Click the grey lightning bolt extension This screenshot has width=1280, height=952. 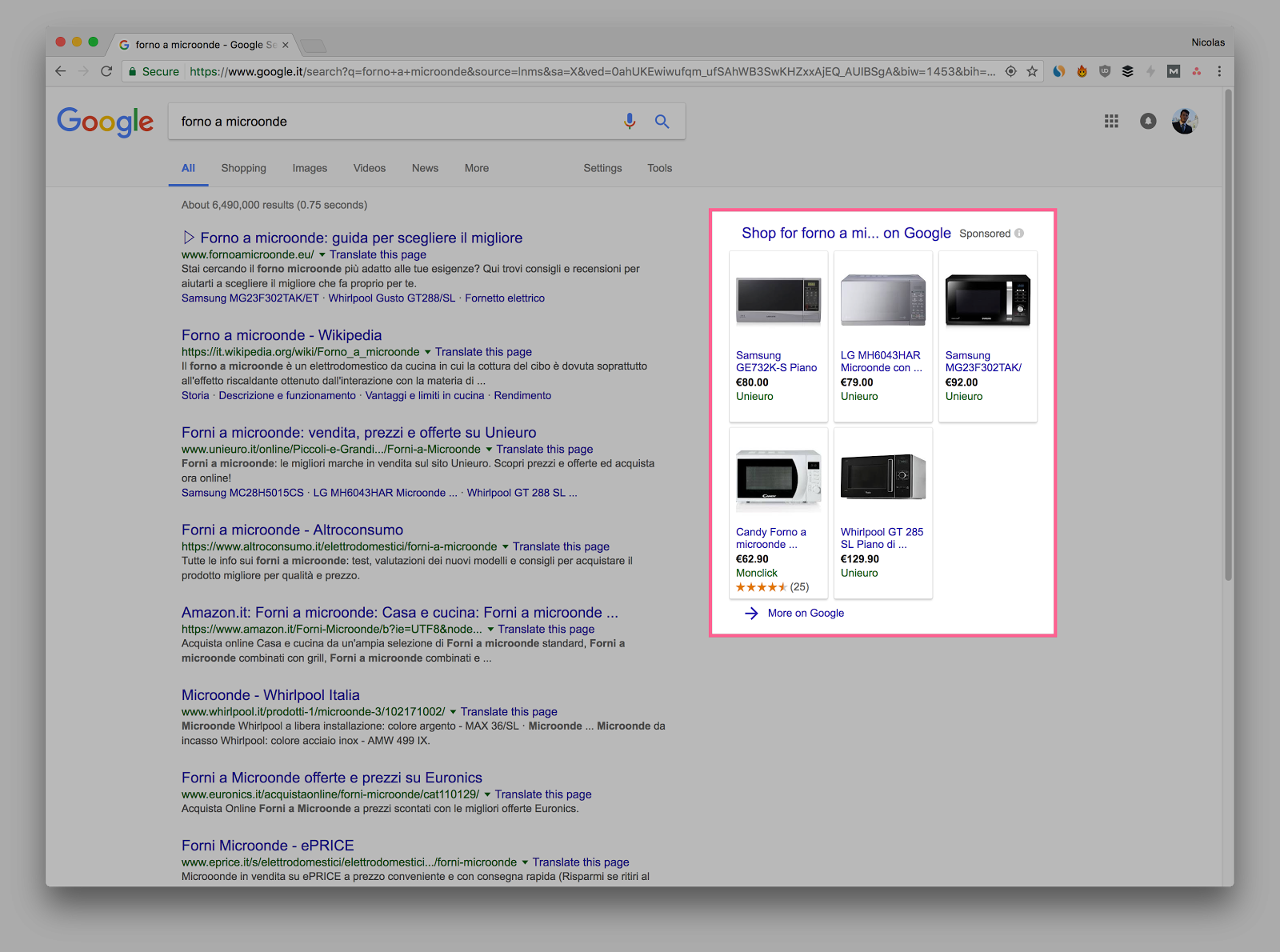(x=1150, y=71)
